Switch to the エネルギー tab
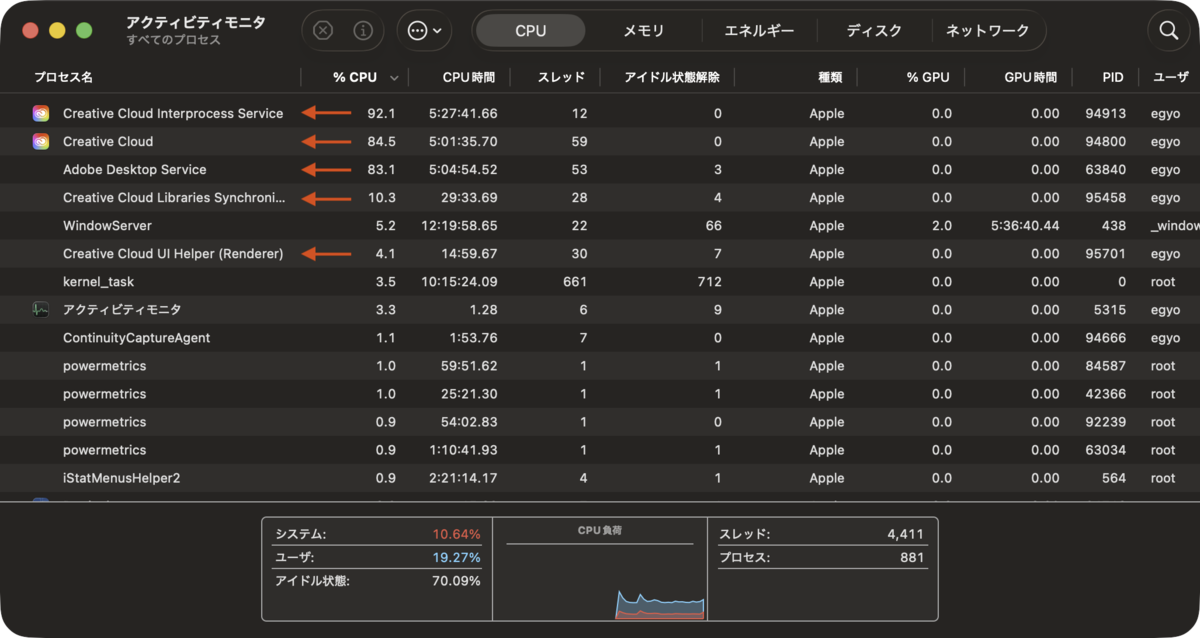This screenshot has width=1200, height=638. coord(759,31)
